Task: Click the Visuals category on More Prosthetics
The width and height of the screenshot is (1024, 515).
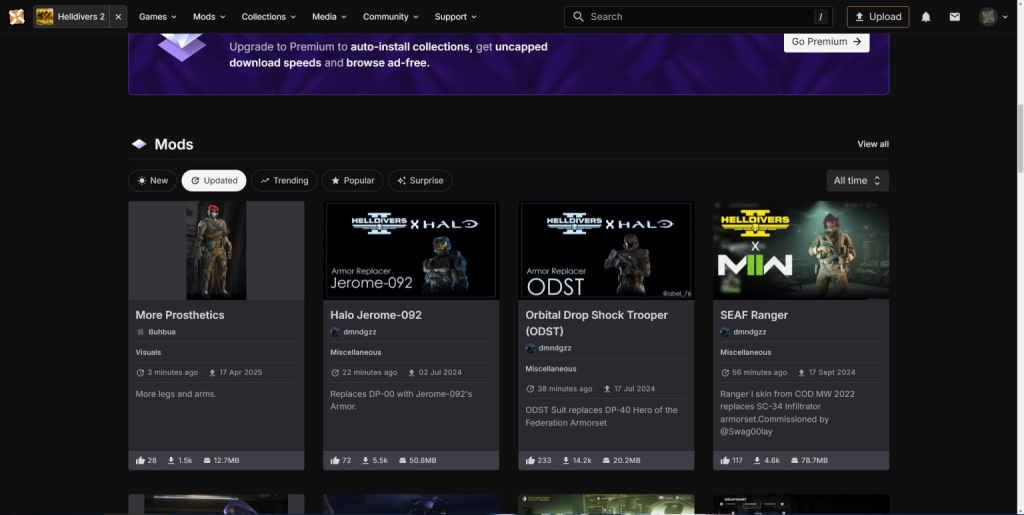Action: [148, 352]
